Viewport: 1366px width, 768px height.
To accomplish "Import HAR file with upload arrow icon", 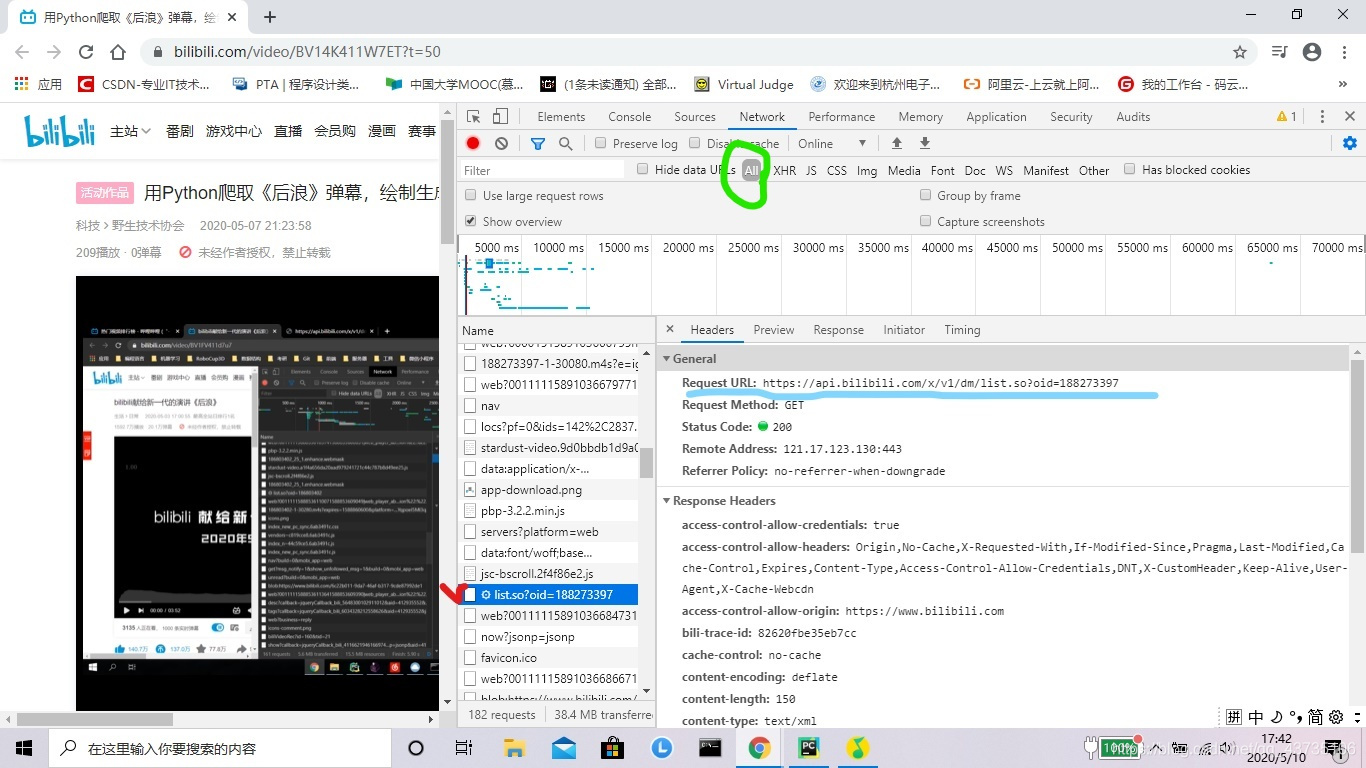I will tap(896, 143).
